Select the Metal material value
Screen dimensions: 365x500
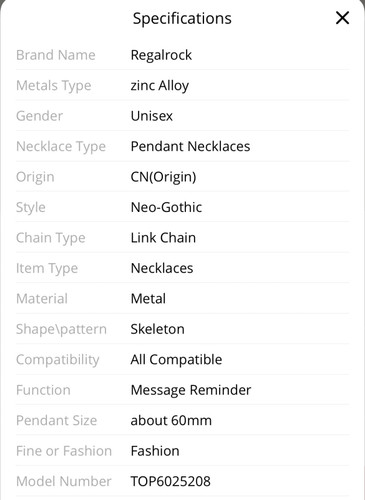[x=148, y=299]
